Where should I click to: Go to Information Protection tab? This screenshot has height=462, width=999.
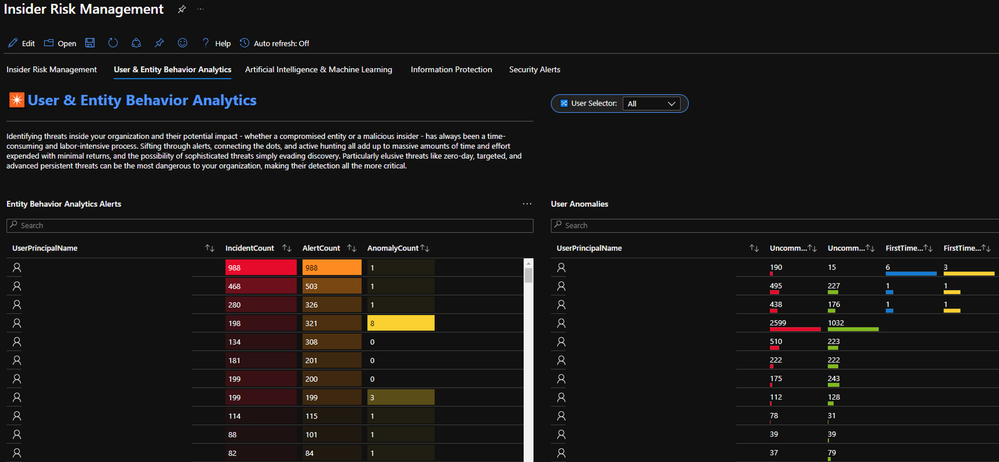pos(451,69)
